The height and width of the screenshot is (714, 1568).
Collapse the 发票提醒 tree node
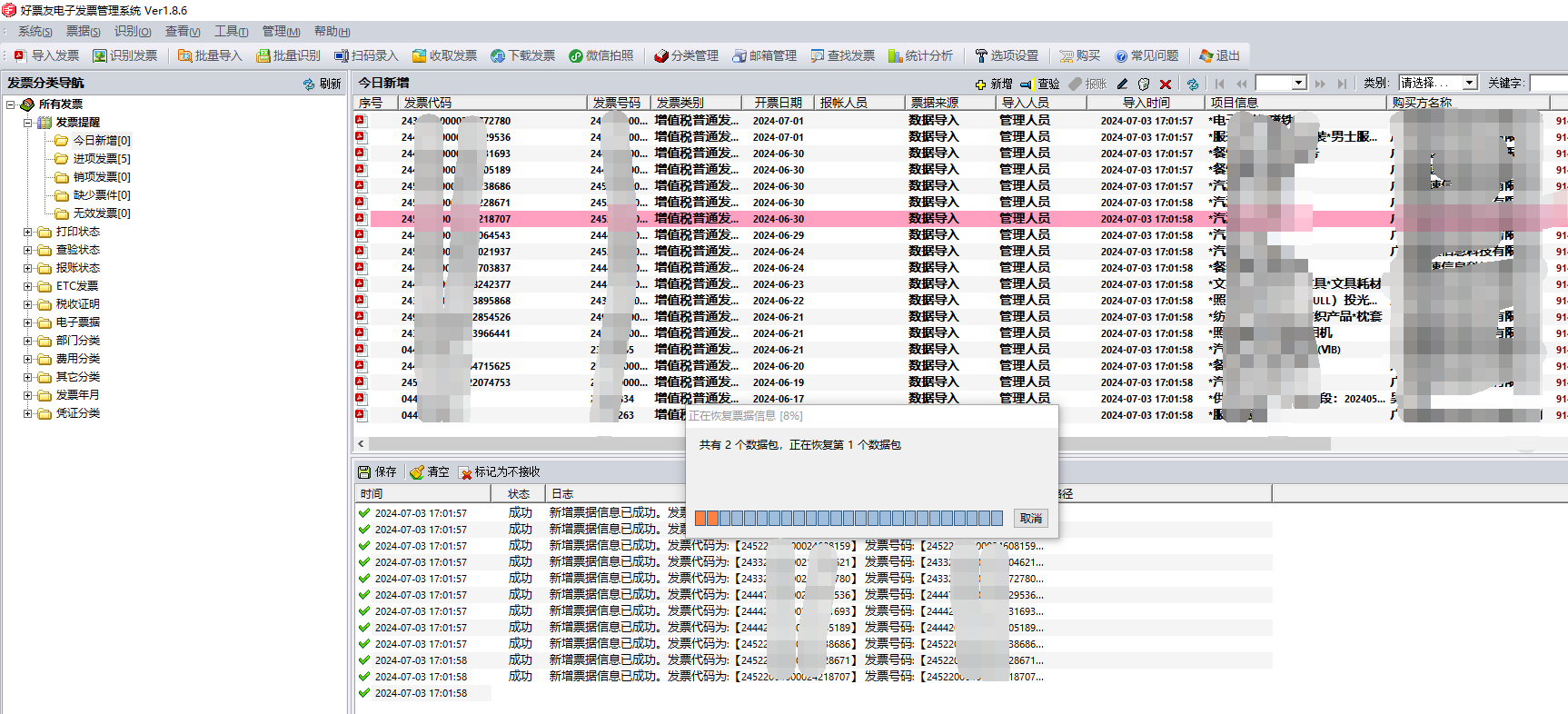pyautogui.click(x=27, y=123)
